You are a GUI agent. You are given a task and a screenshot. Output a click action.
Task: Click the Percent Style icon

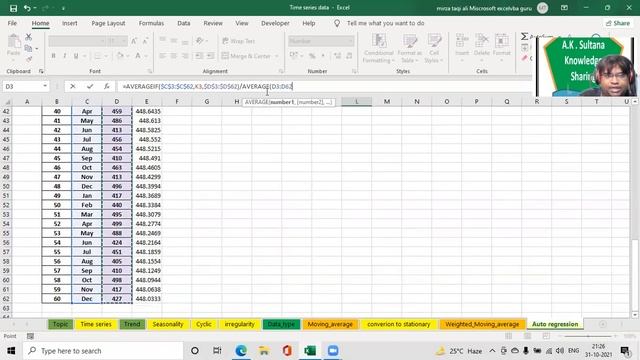[x=312, y=56]
